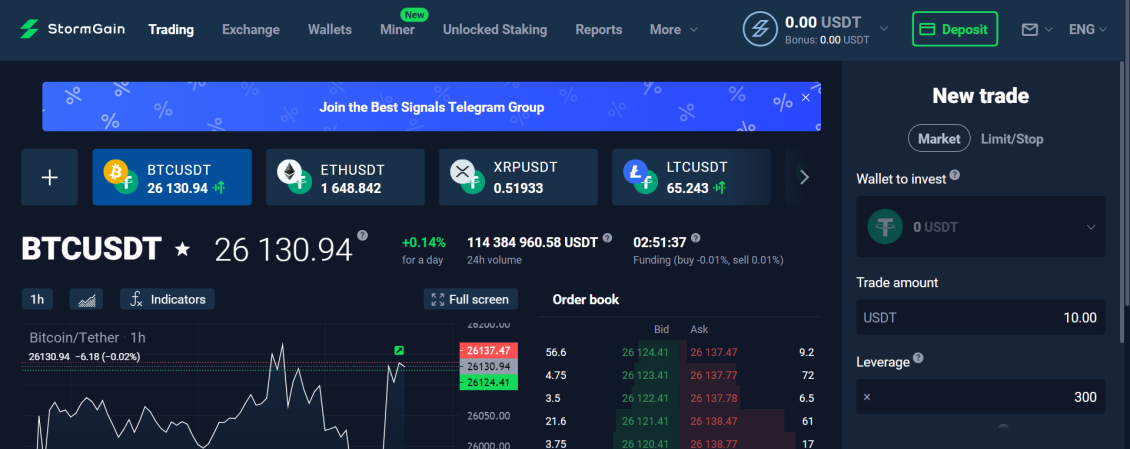Click the Trade amount USDT field

coord(980,318)
